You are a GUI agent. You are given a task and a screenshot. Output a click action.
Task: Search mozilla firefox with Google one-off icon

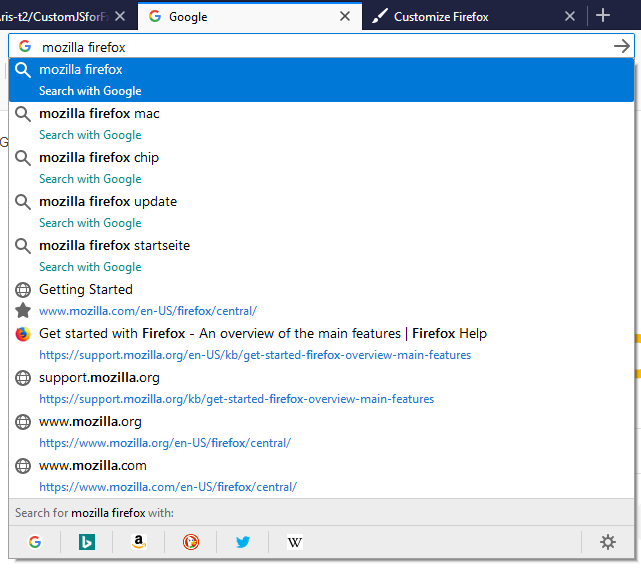(35, 542)
